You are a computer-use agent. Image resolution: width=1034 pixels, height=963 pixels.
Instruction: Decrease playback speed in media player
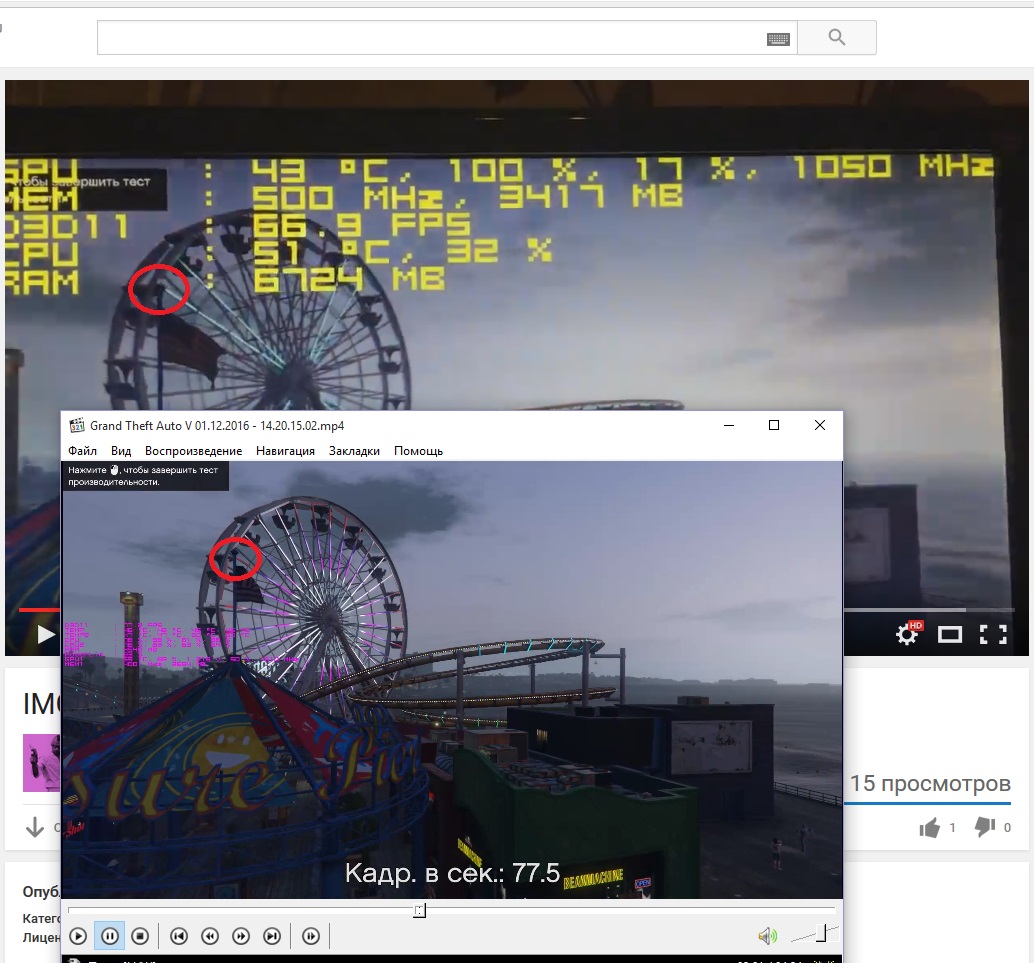[x=210, y=936]
